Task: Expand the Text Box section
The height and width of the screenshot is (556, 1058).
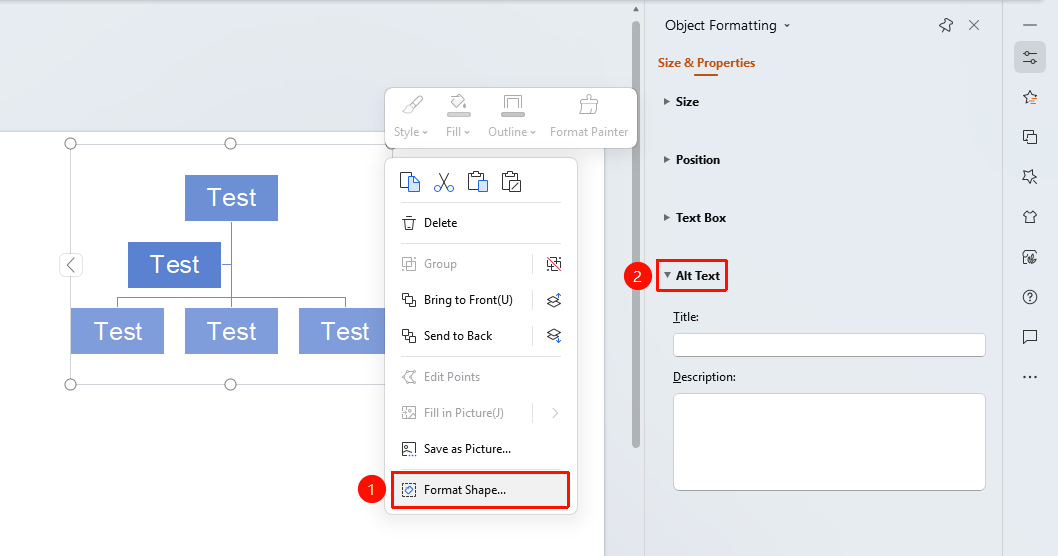Action: (695, 218)
